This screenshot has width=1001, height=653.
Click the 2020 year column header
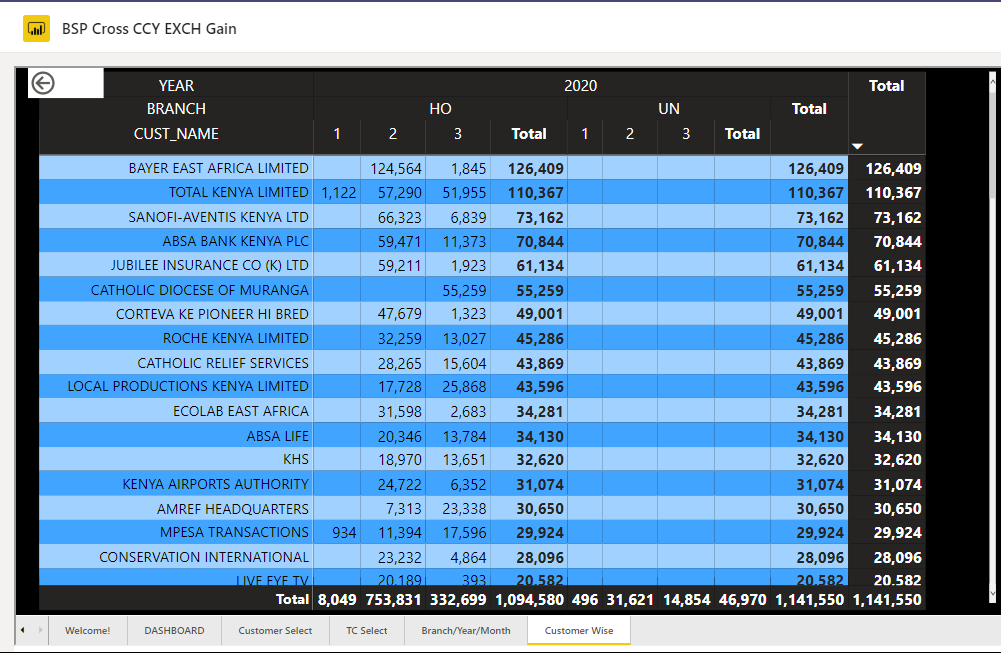580,86
